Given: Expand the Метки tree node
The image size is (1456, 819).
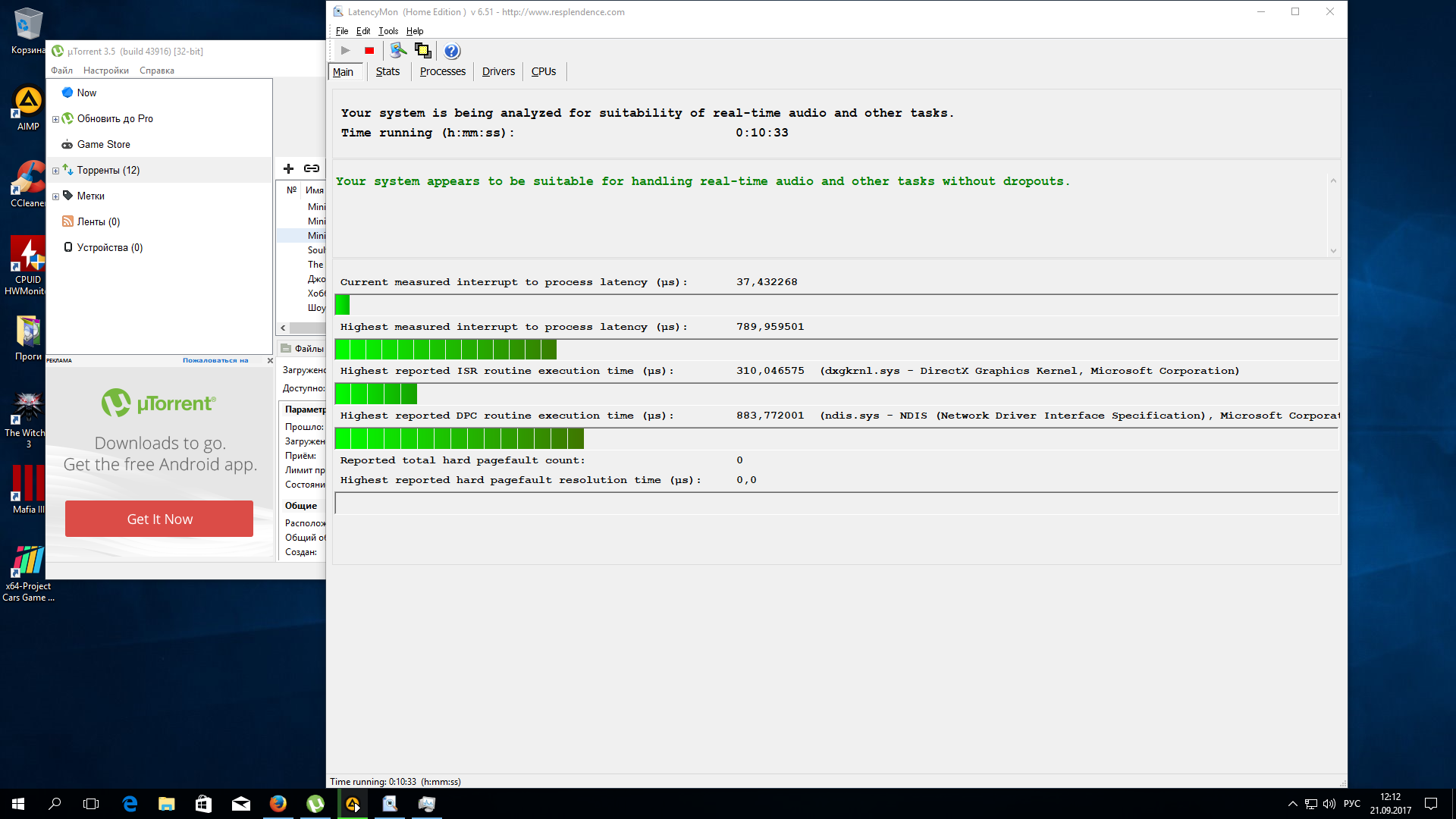Looking at the screenshot, I should click(x=55, y=196).
